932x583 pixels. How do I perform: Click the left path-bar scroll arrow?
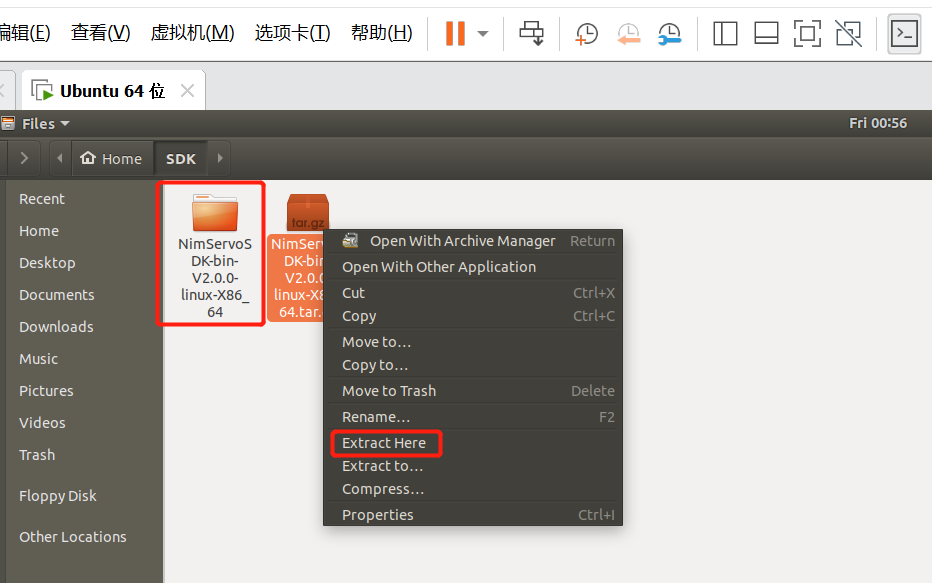(59, 158)
